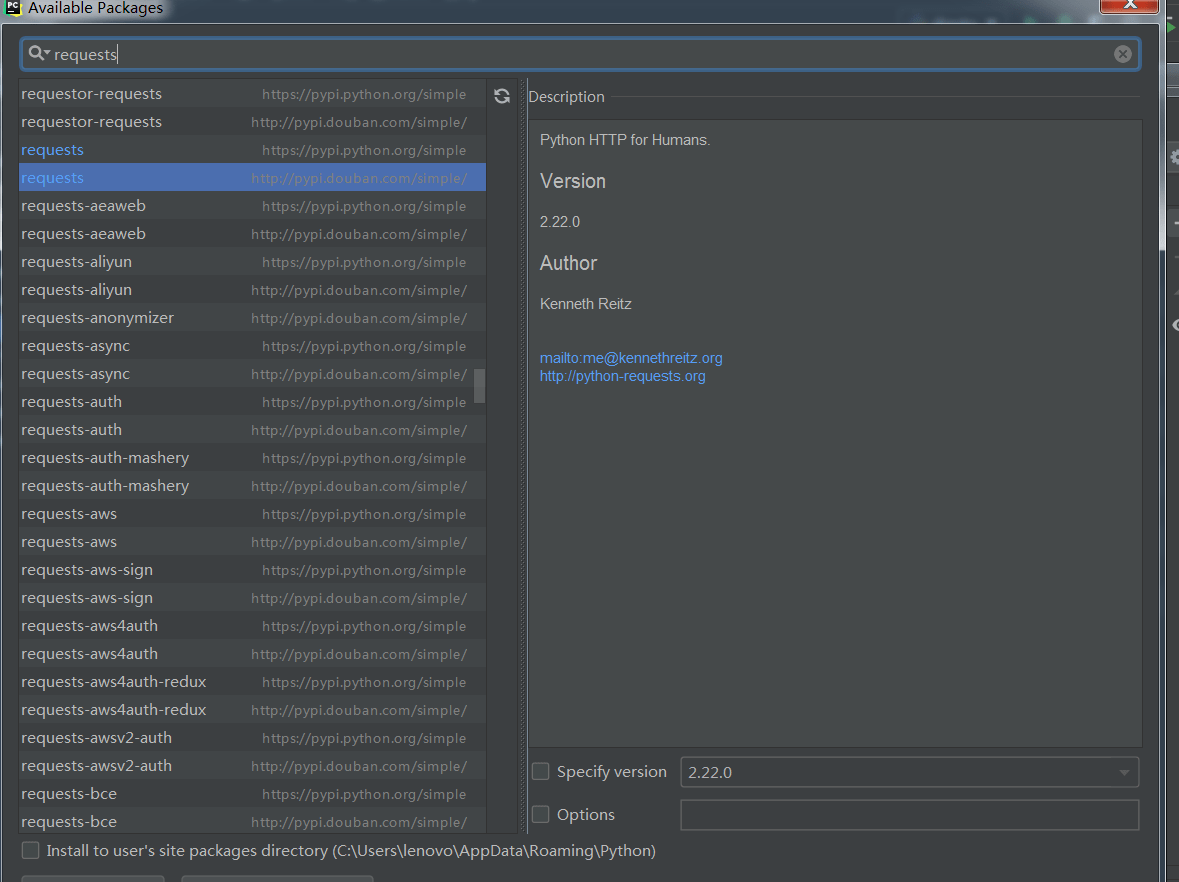Screen dimensions: 1179x882
Task: Select requestor-requests from pypi.douban.com
Action: point(253,122)
